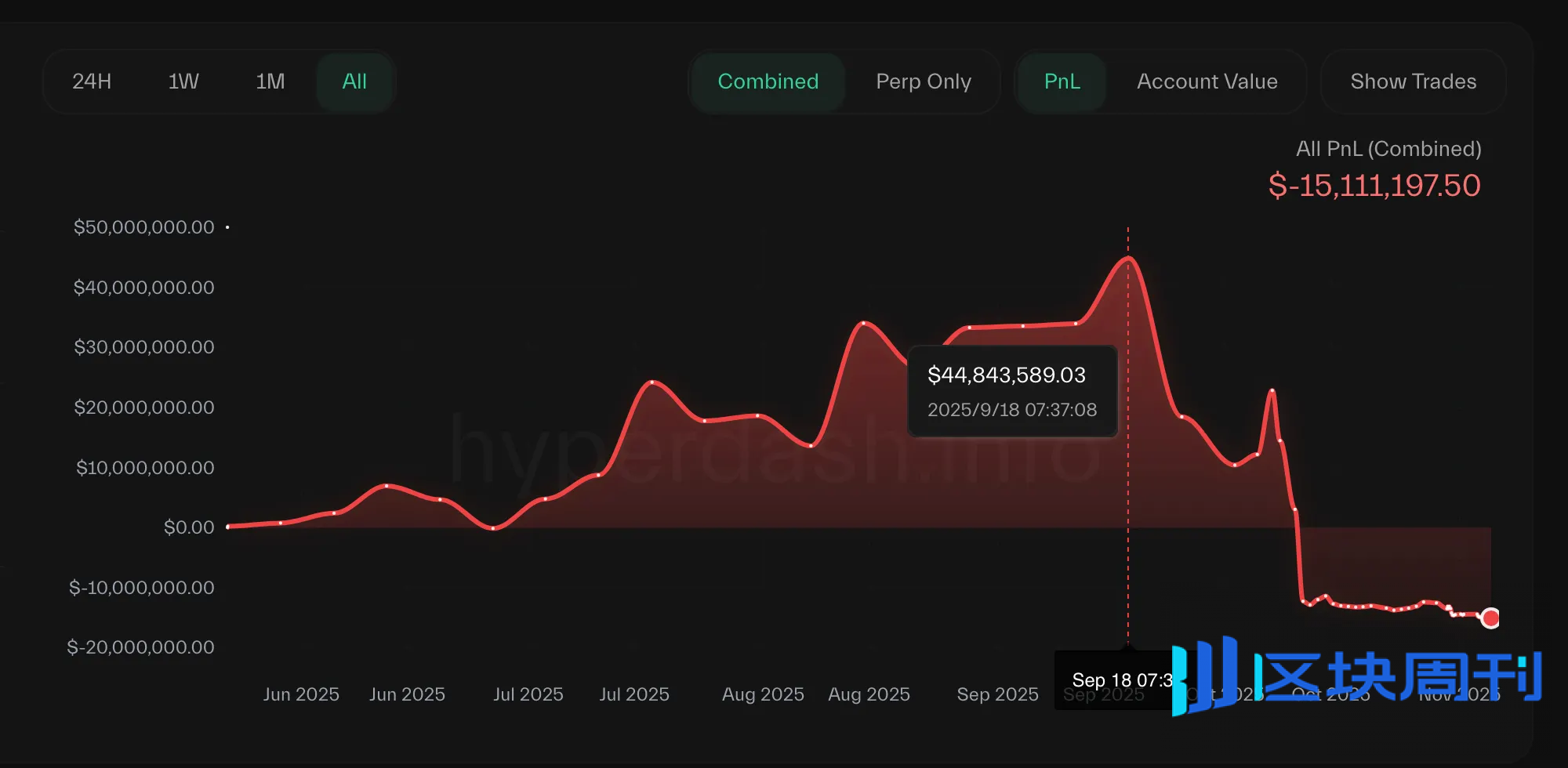1568x768 pixels.
Task: Switch to Perp Only mode
Action: point(923,82)
